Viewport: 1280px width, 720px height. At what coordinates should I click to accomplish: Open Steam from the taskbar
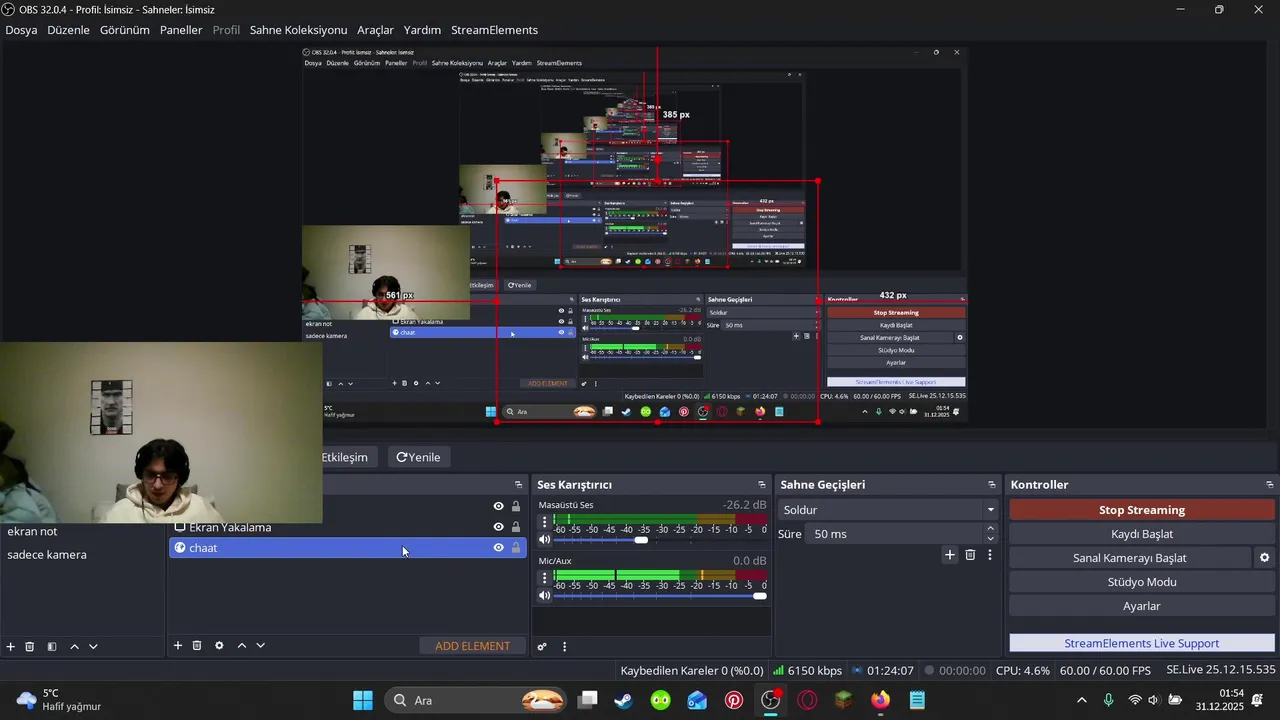pos(623,700)
